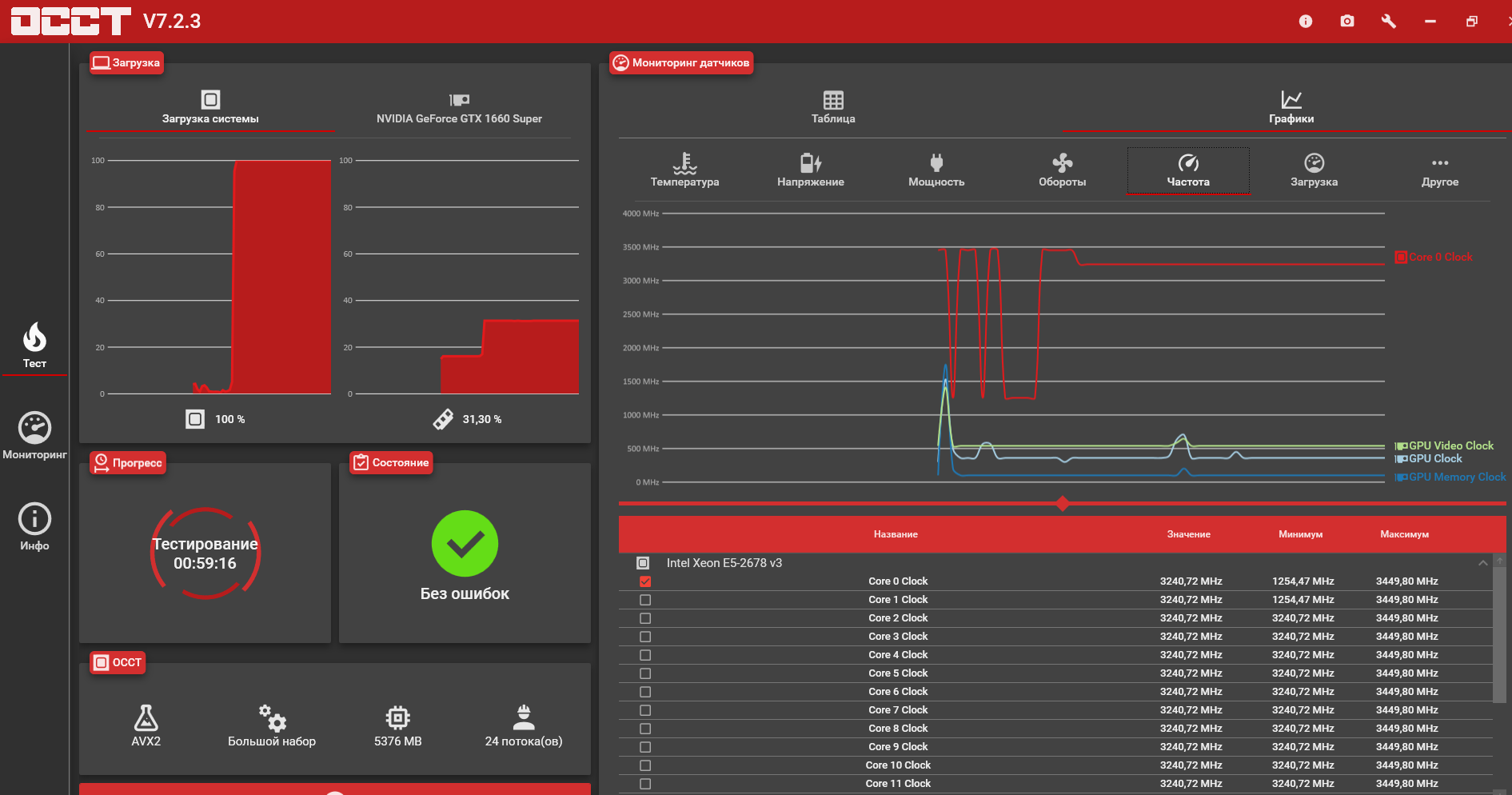
Task: Click the sensor list vertical scrollbar
Action: click(1499, 632)
